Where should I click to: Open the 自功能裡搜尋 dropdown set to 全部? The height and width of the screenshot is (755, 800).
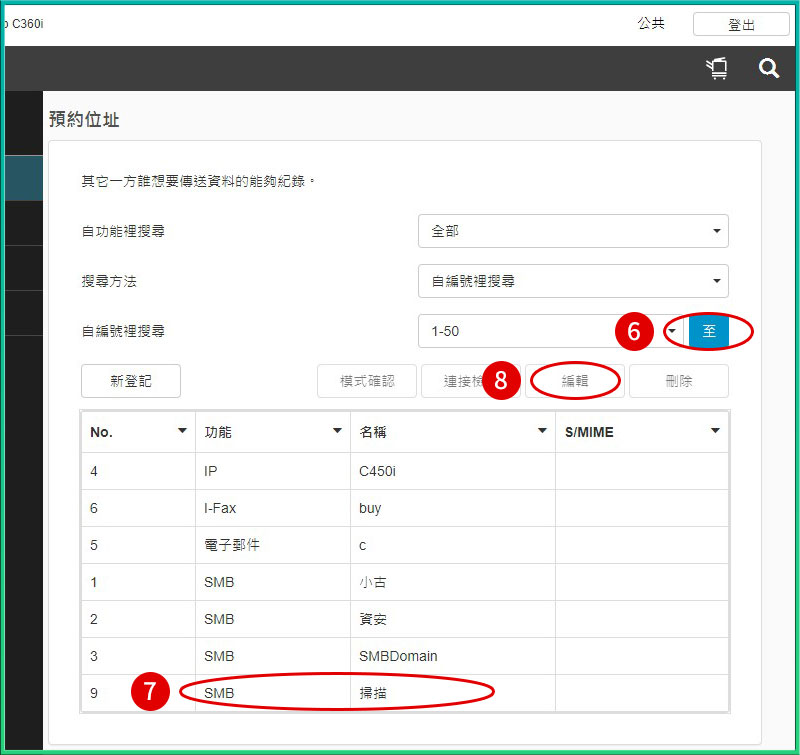pos(572,231)
